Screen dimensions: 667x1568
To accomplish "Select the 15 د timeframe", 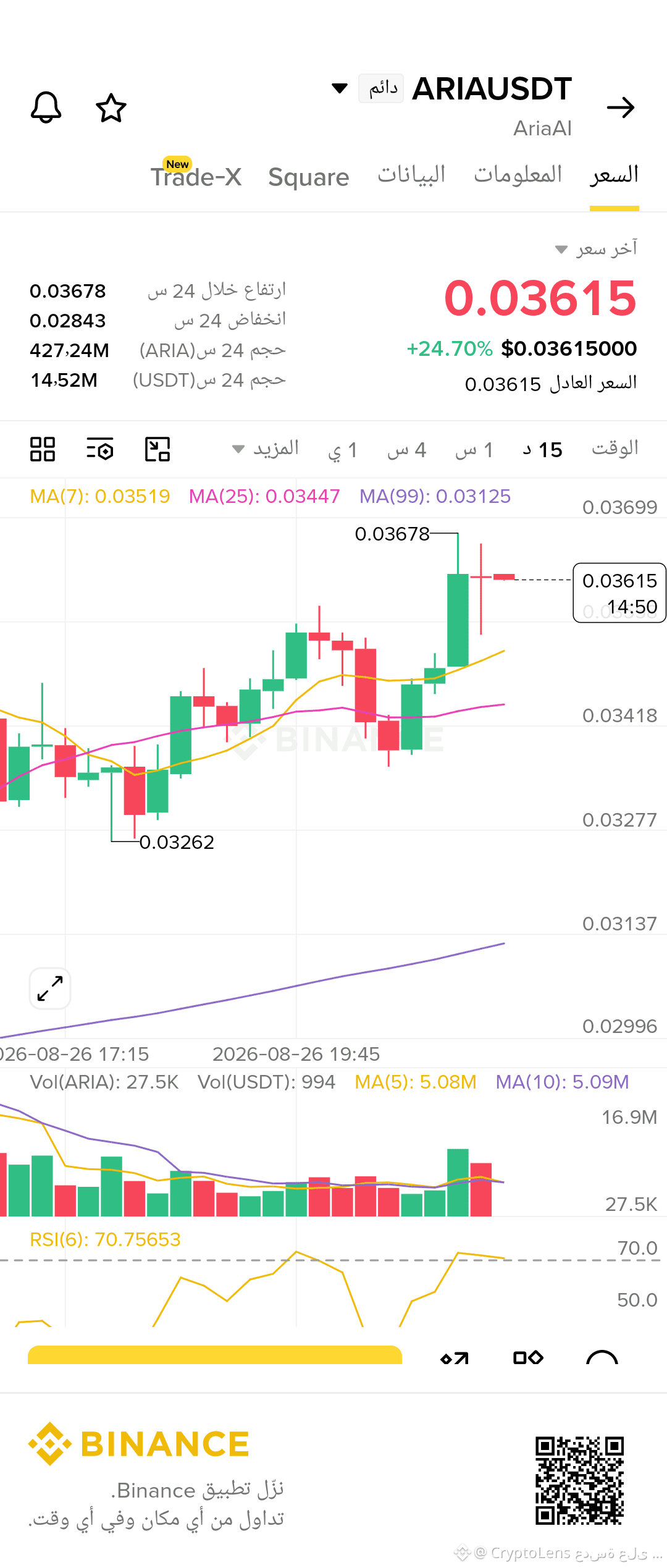I will coord(542,450).
